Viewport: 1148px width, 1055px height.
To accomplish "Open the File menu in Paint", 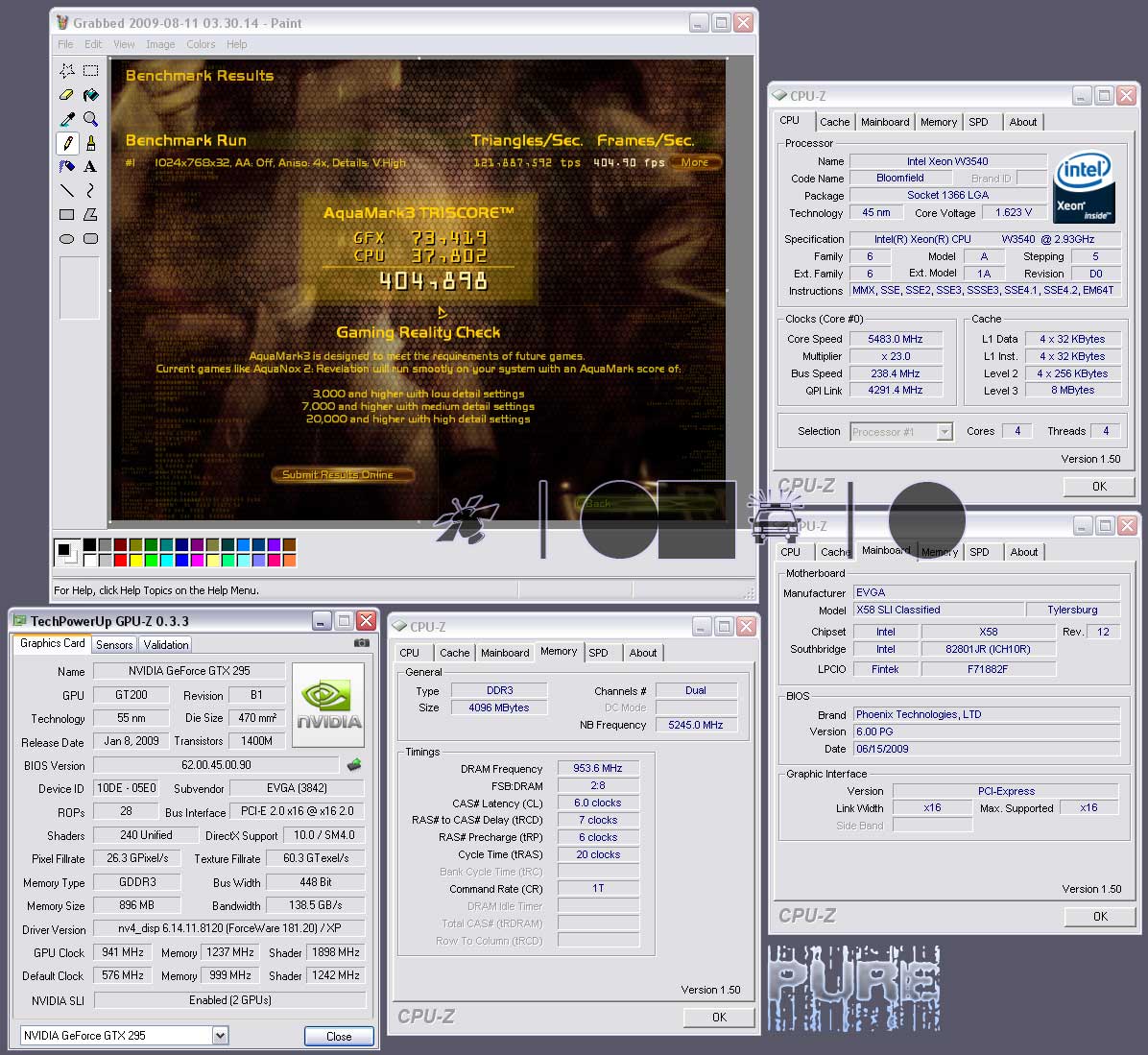I will point(65,44).
